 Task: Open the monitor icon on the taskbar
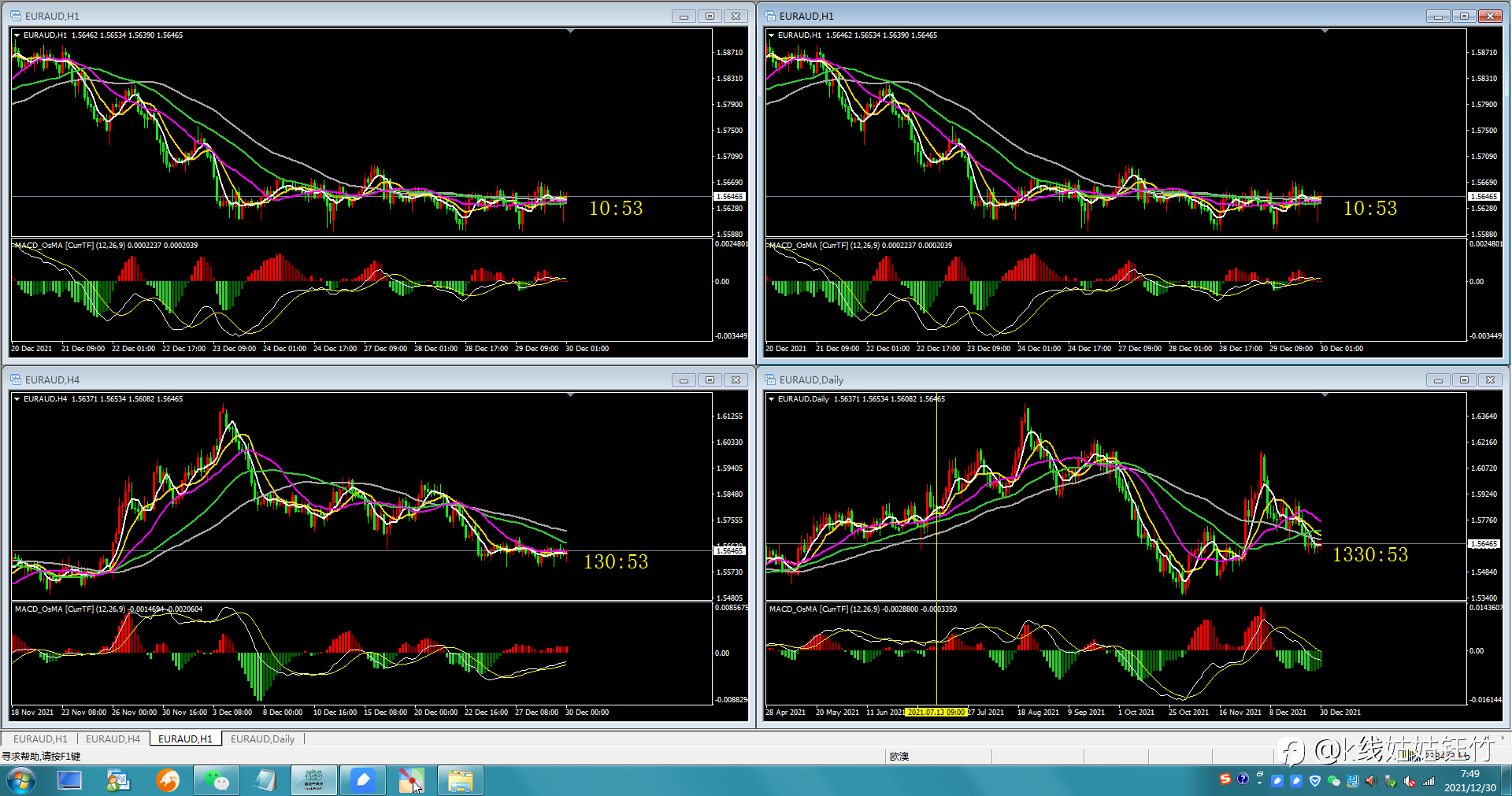click(69, 780)
